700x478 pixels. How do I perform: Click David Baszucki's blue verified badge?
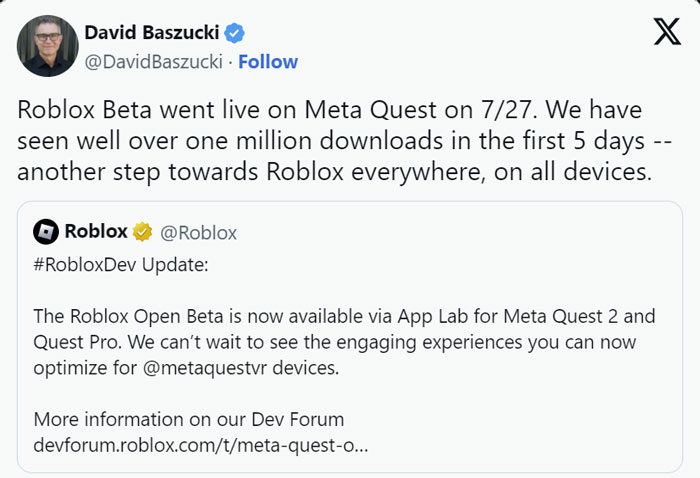point(234,33)
